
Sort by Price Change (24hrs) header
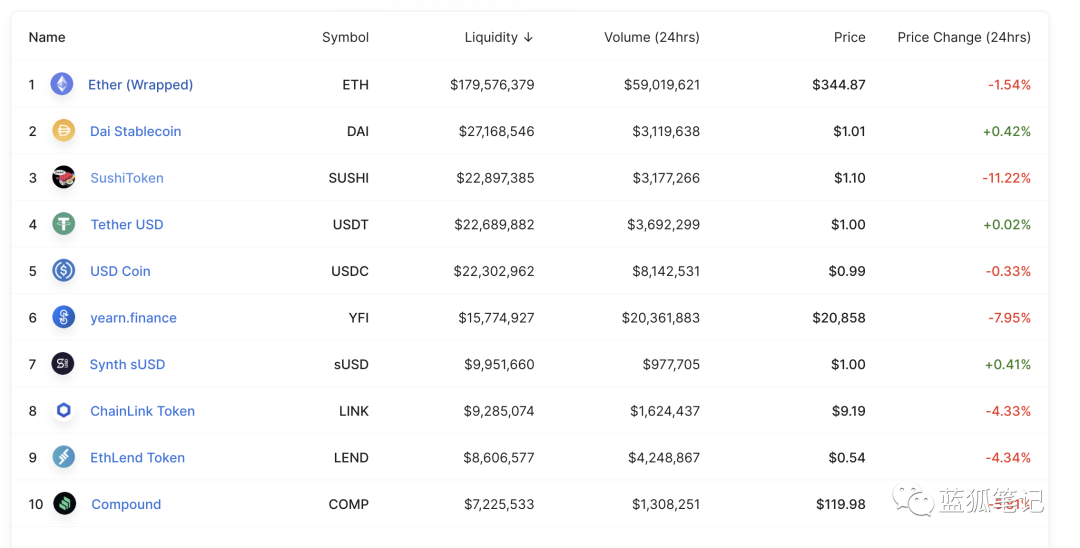pos(964,37)
